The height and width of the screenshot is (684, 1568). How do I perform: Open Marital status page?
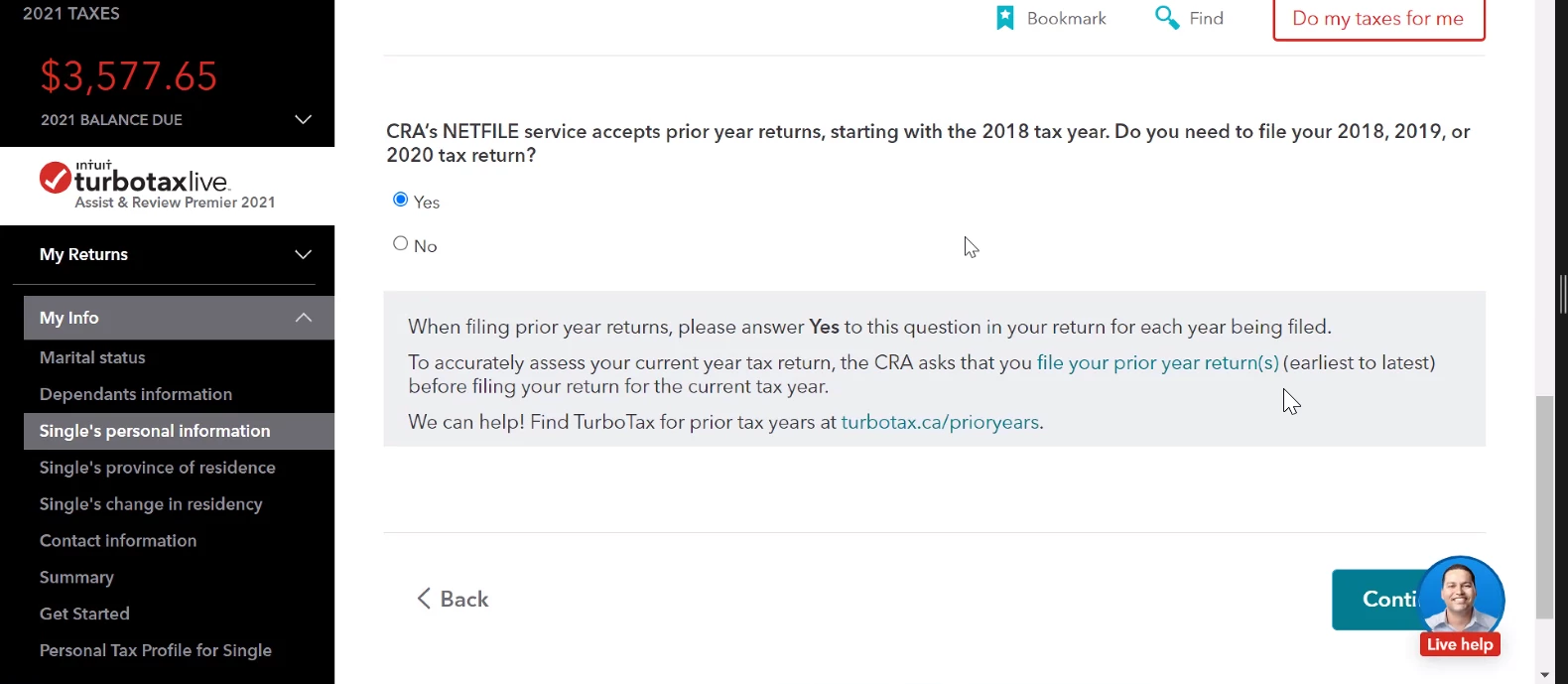point(92,357)
